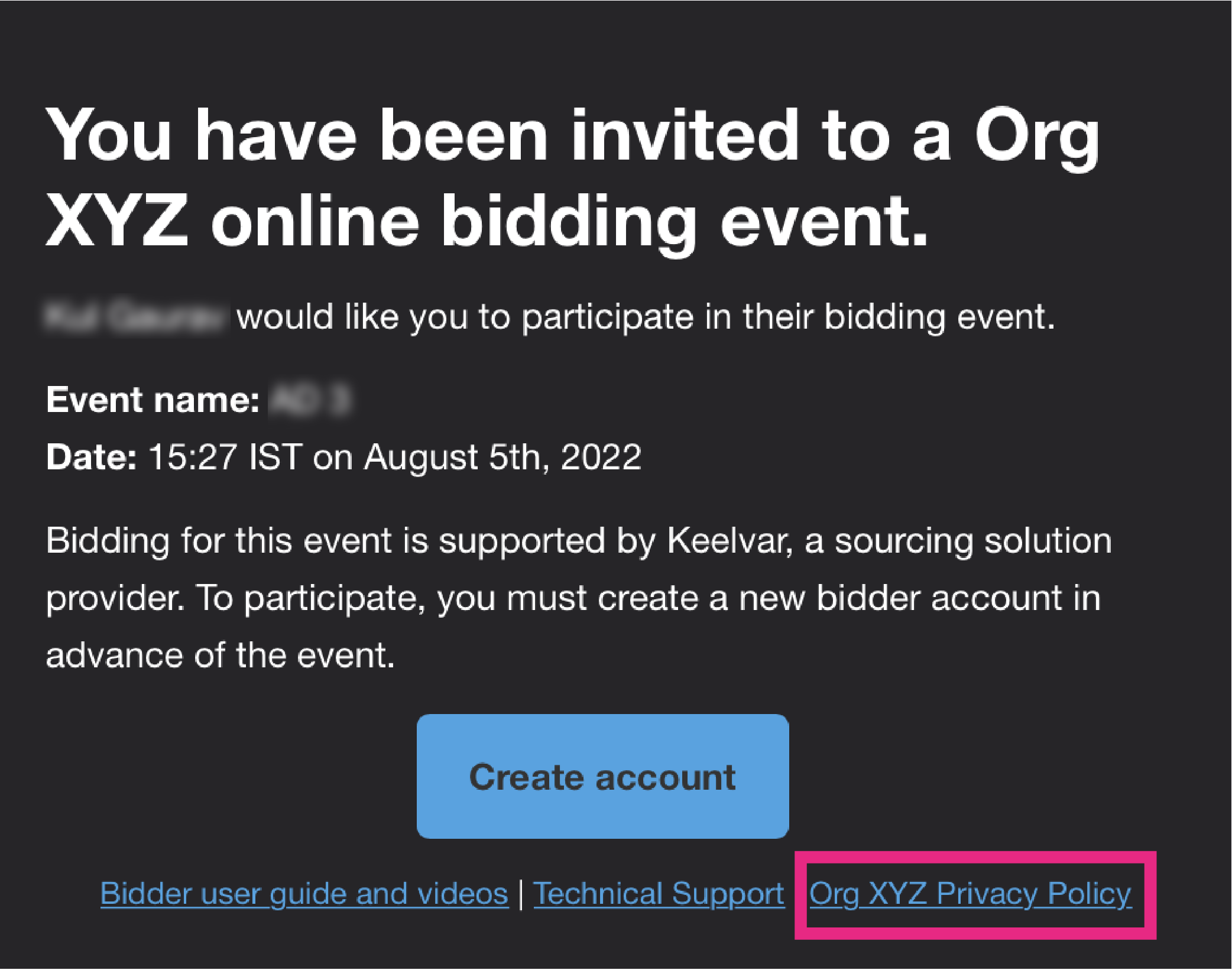Open the Bidder user guide and videos link

[304, 894]
